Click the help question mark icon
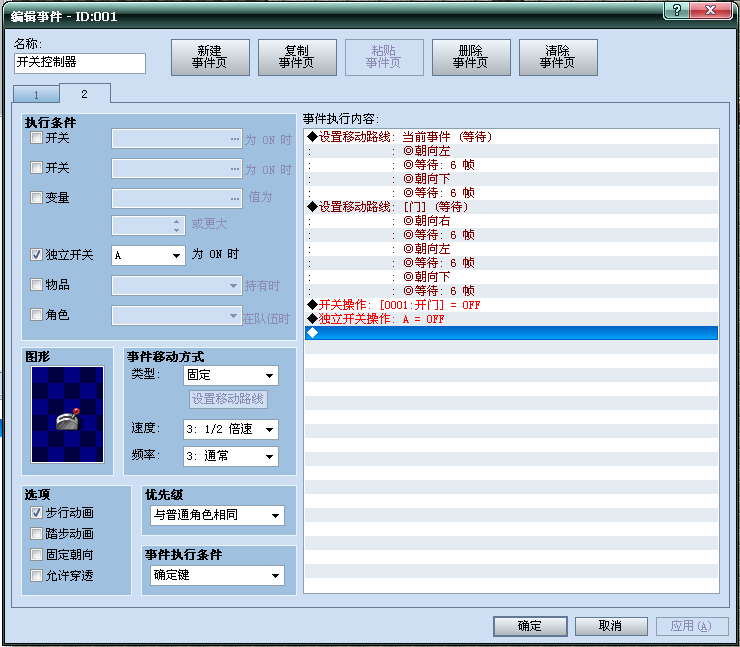740x647 pixels. 678,9
